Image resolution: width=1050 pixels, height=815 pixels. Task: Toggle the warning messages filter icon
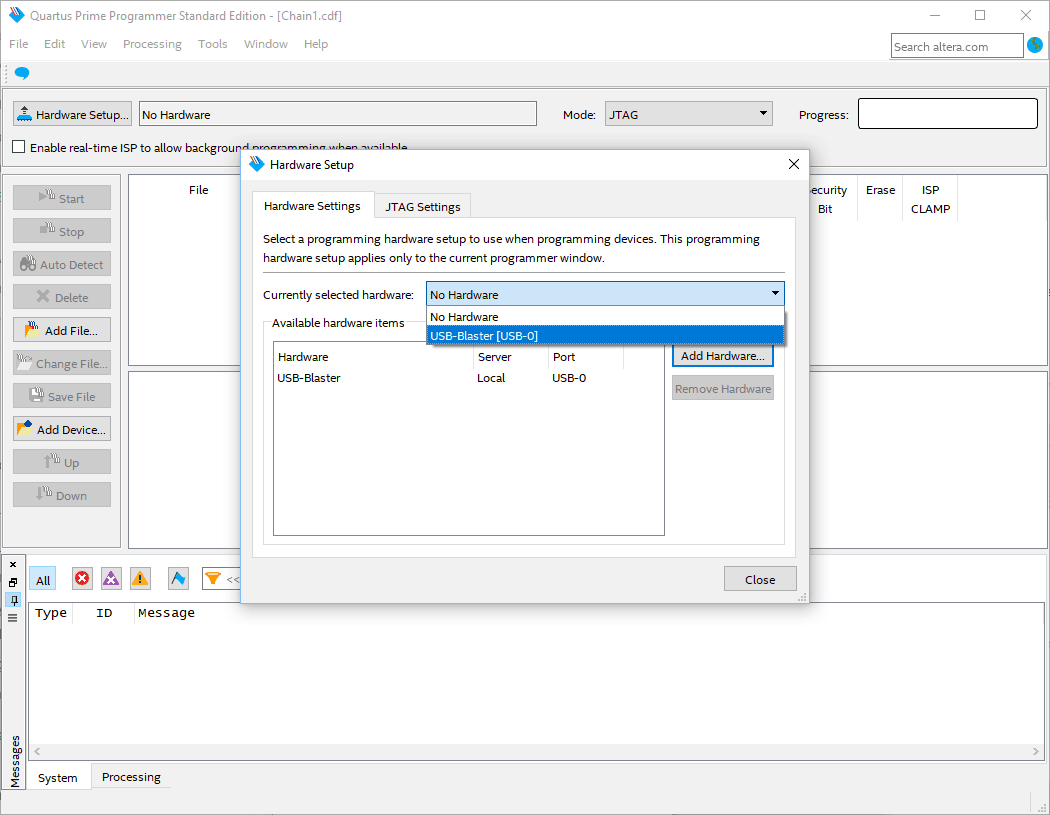point(140,579)
